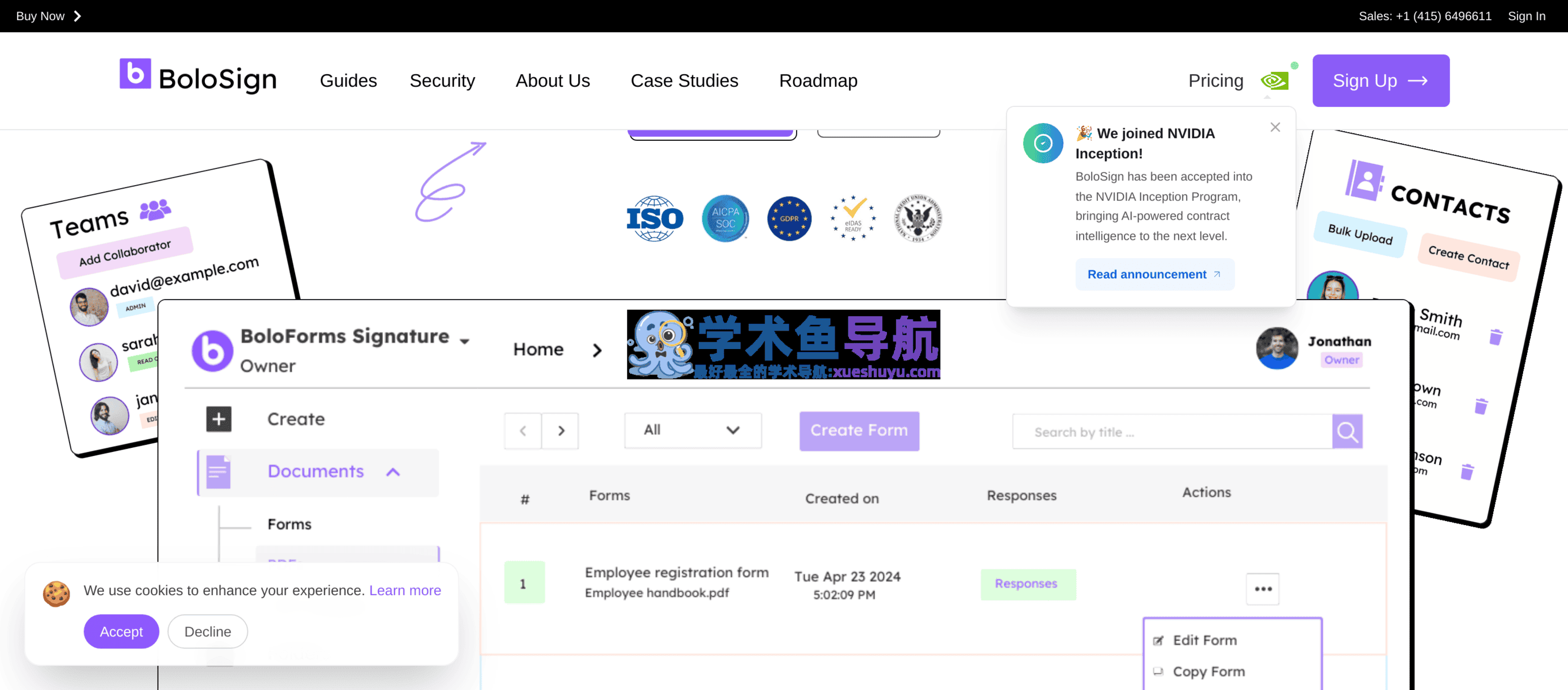Click the BoloForms Signature round logo
Viewport: 1568px width, 690px height.
(212, 351)
